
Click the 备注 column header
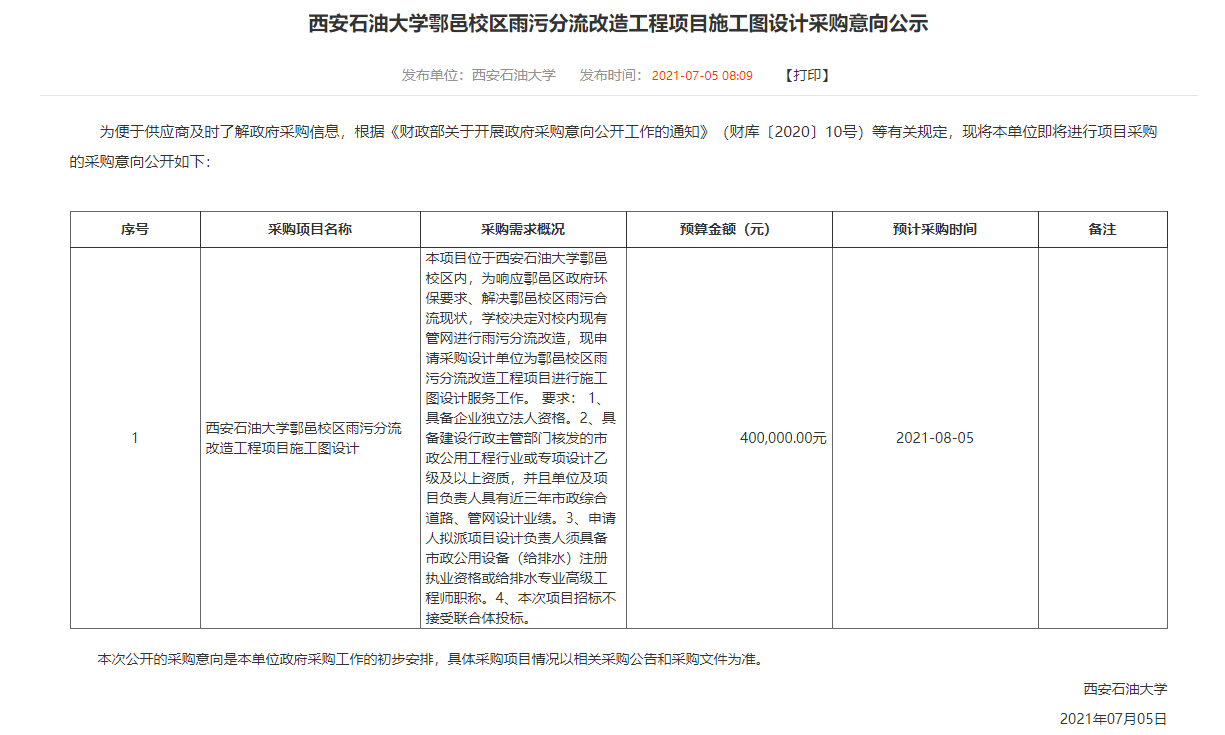point(1102,229)
